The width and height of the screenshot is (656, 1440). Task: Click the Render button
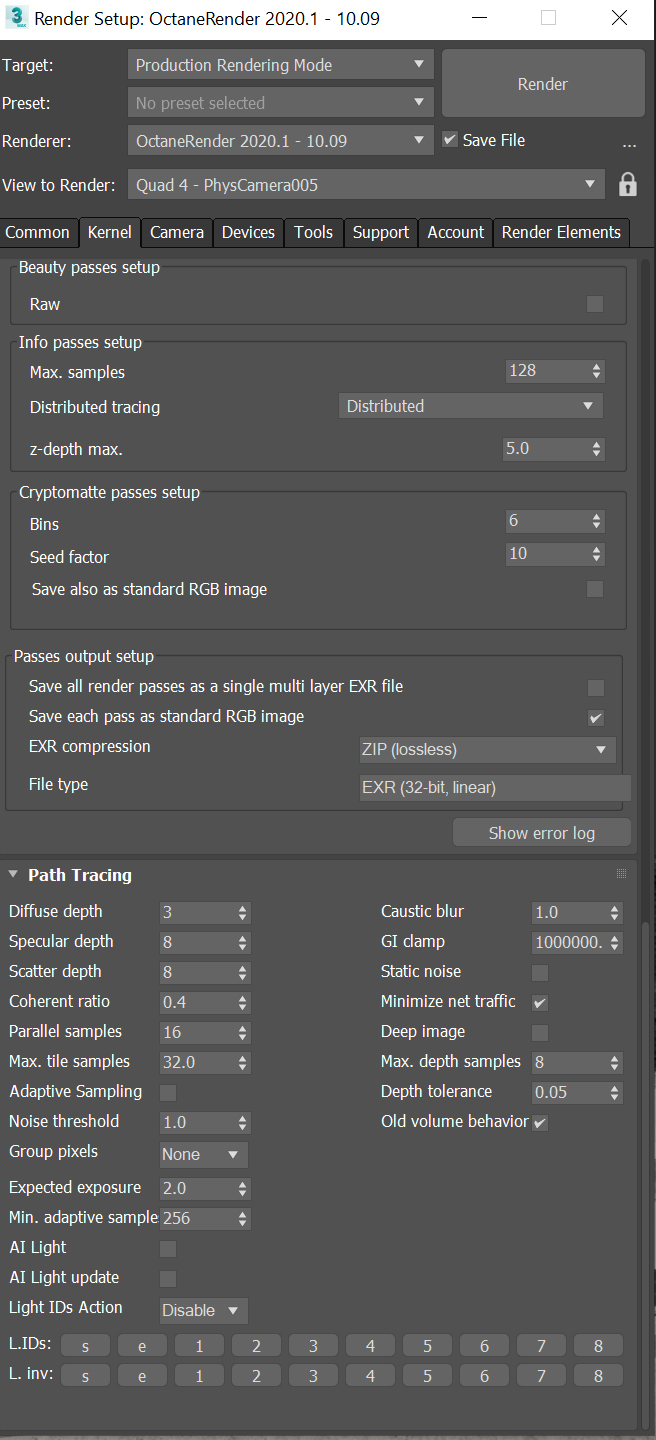tap(543, 85)
